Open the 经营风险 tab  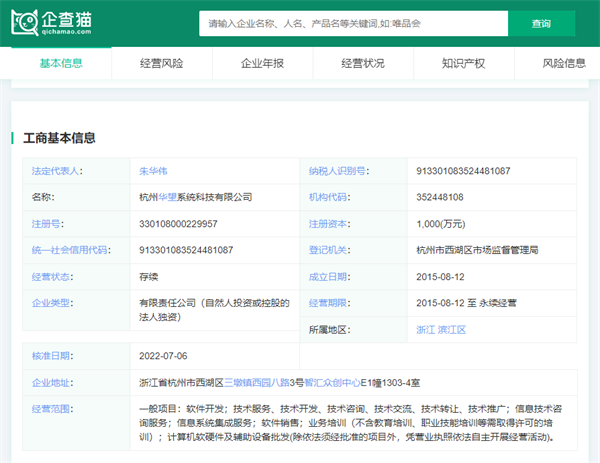coord(161,63)
